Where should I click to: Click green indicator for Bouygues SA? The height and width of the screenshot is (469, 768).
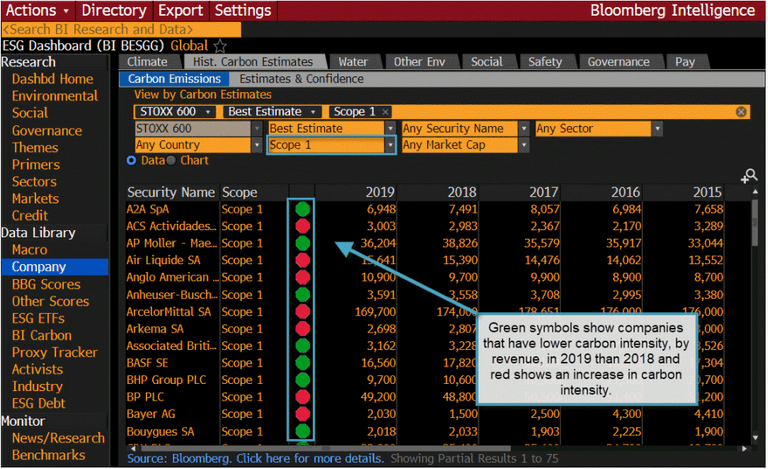point(303,431)
